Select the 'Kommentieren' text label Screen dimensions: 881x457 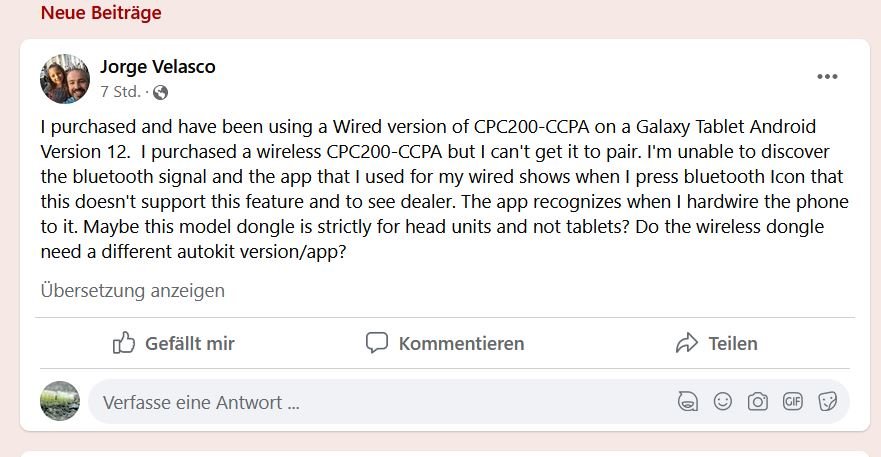coord(461,344)
